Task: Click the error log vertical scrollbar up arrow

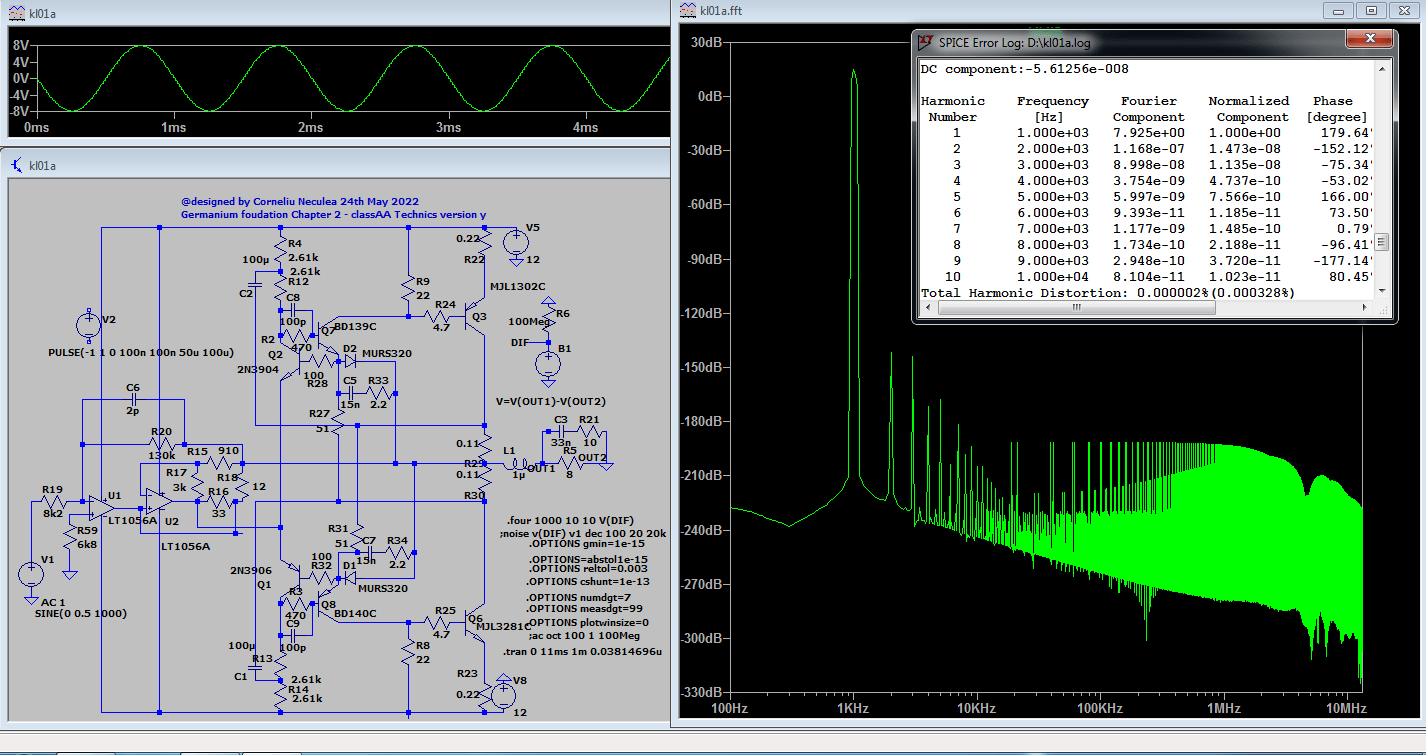Action: tap(1381, 68)
